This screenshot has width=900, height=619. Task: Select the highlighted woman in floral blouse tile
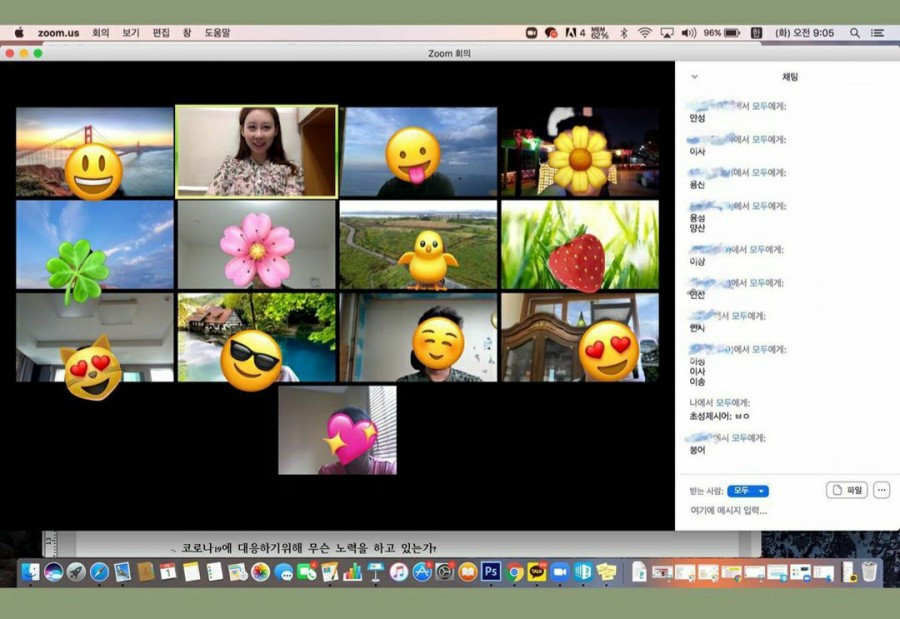click(257, 152)
